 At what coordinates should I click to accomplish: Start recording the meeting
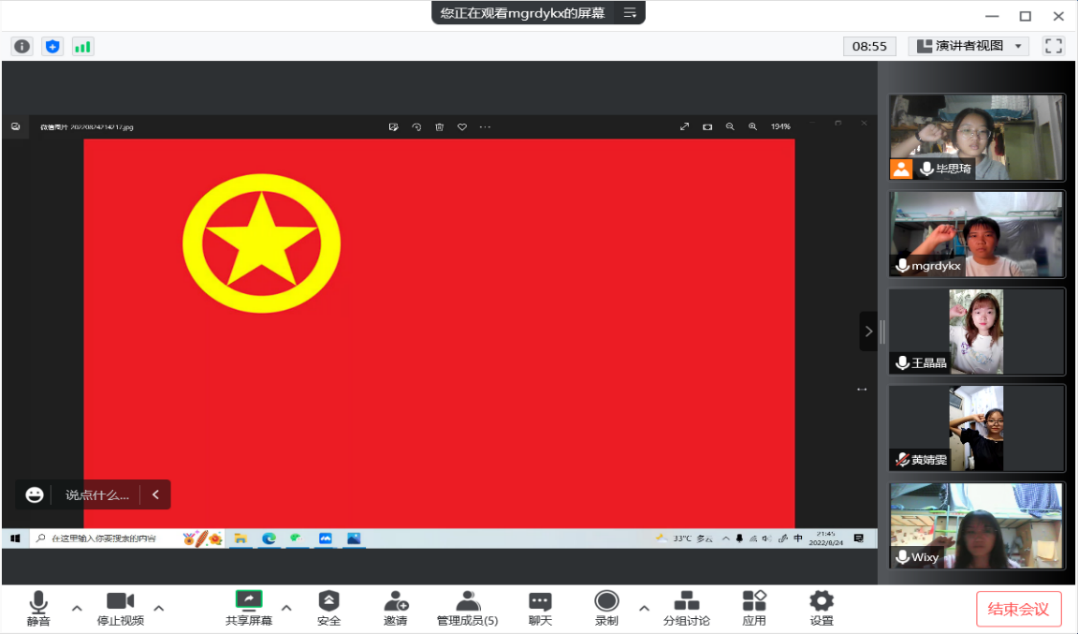606,607
